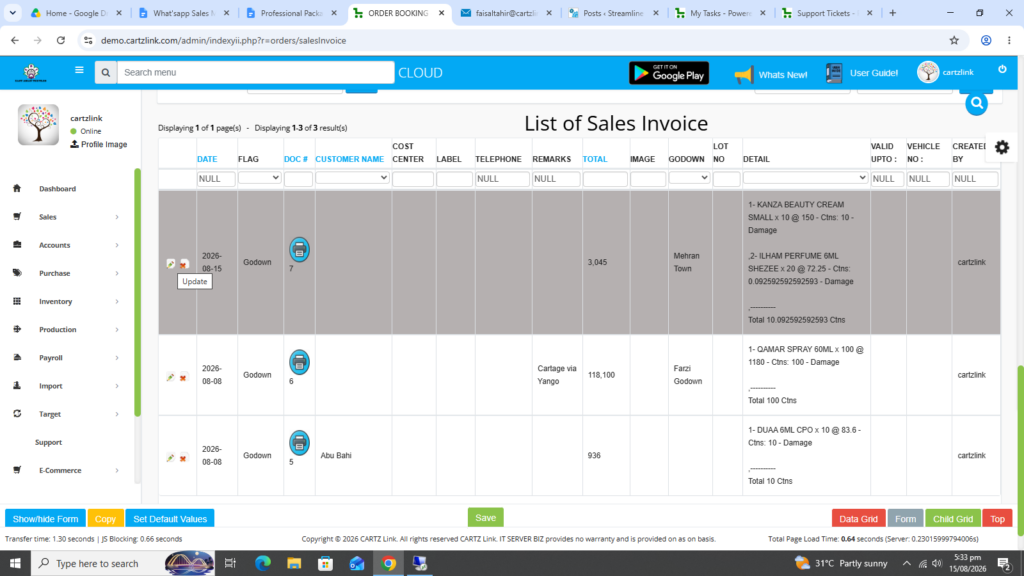Open Windows Start menu
The image size is (1024, 576).
click(x=15, y=563)
